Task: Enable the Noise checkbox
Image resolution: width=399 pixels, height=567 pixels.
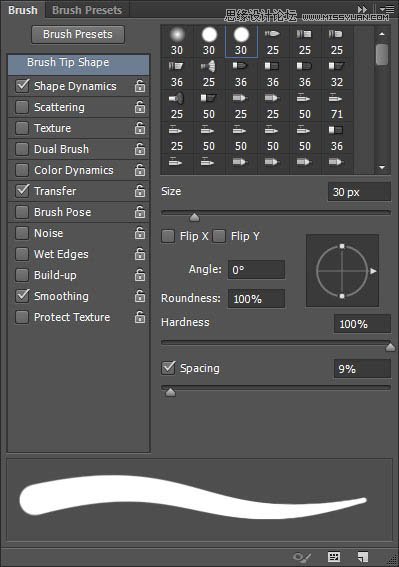Action: point(22,233)
